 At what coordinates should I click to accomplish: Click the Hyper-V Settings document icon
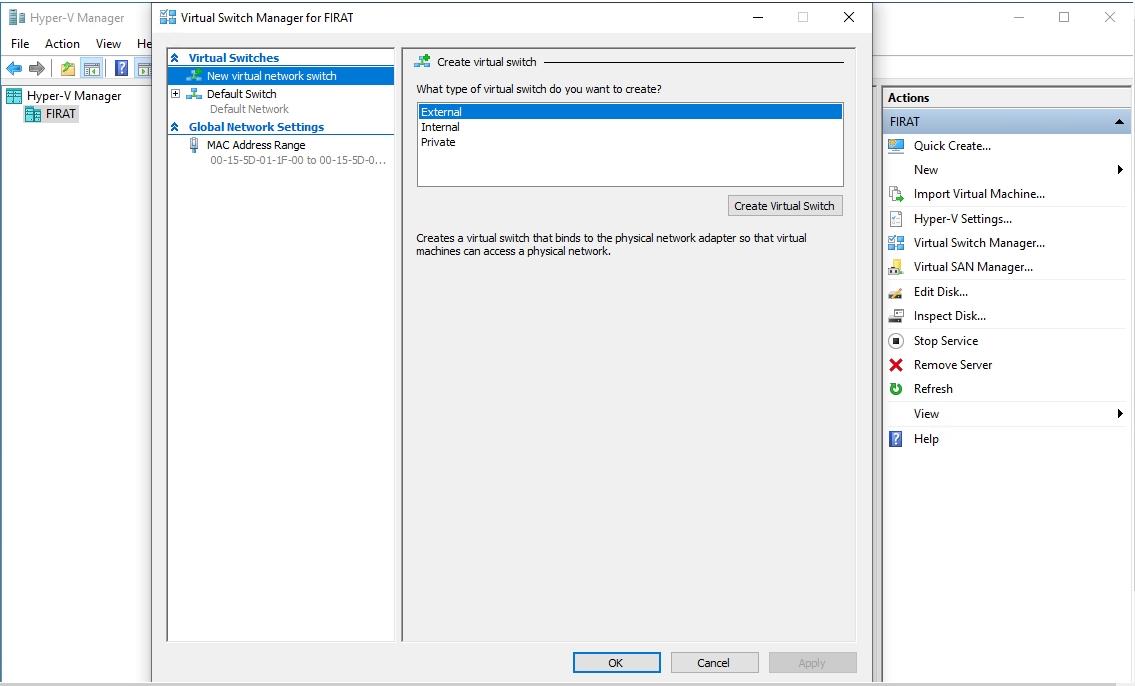click(896, 219)
